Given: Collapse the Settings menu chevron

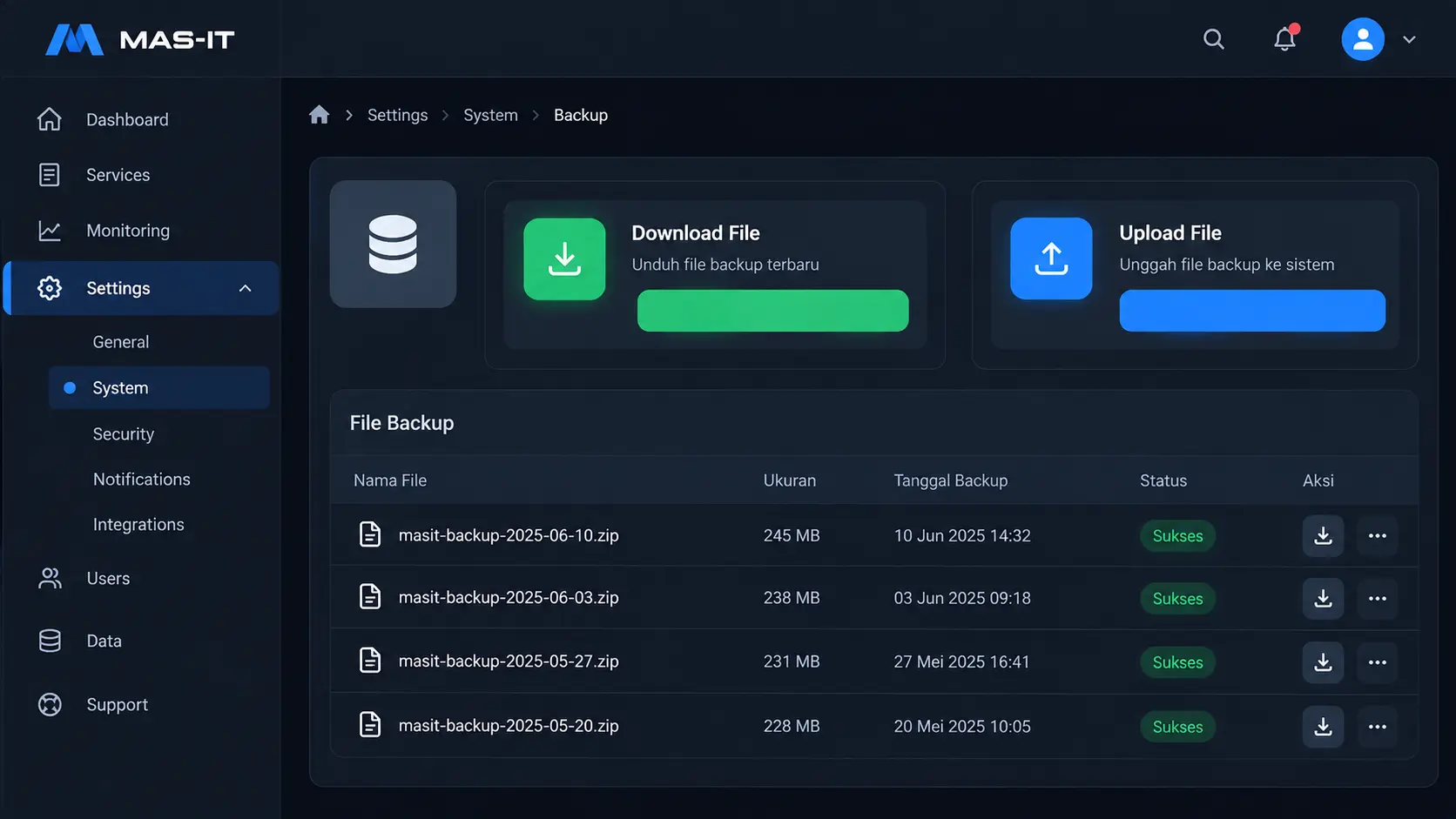Looking at the screenshot, I should [x=246, y=288].
